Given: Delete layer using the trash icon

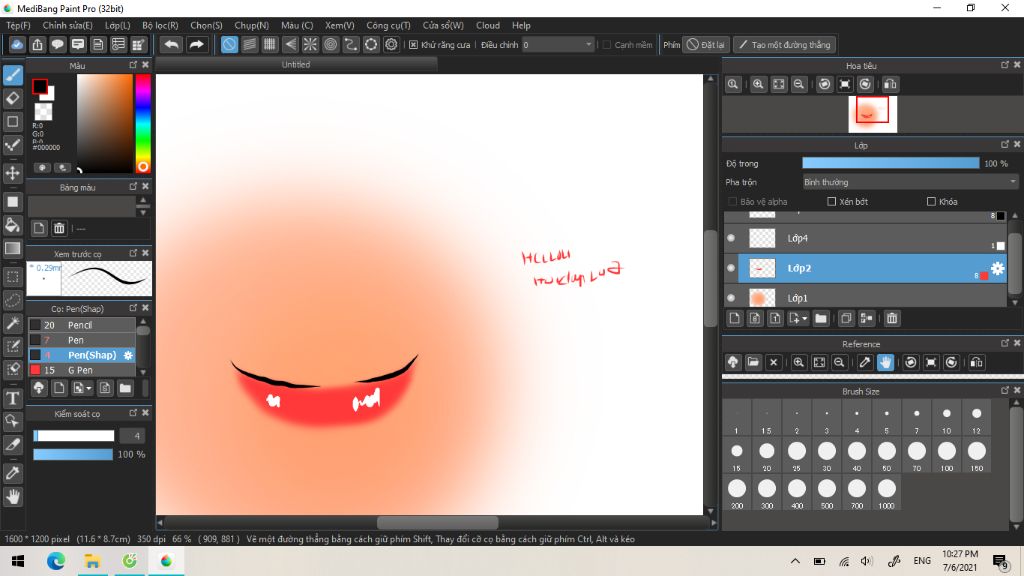Looking at the screenshot, I should [892, 318].
